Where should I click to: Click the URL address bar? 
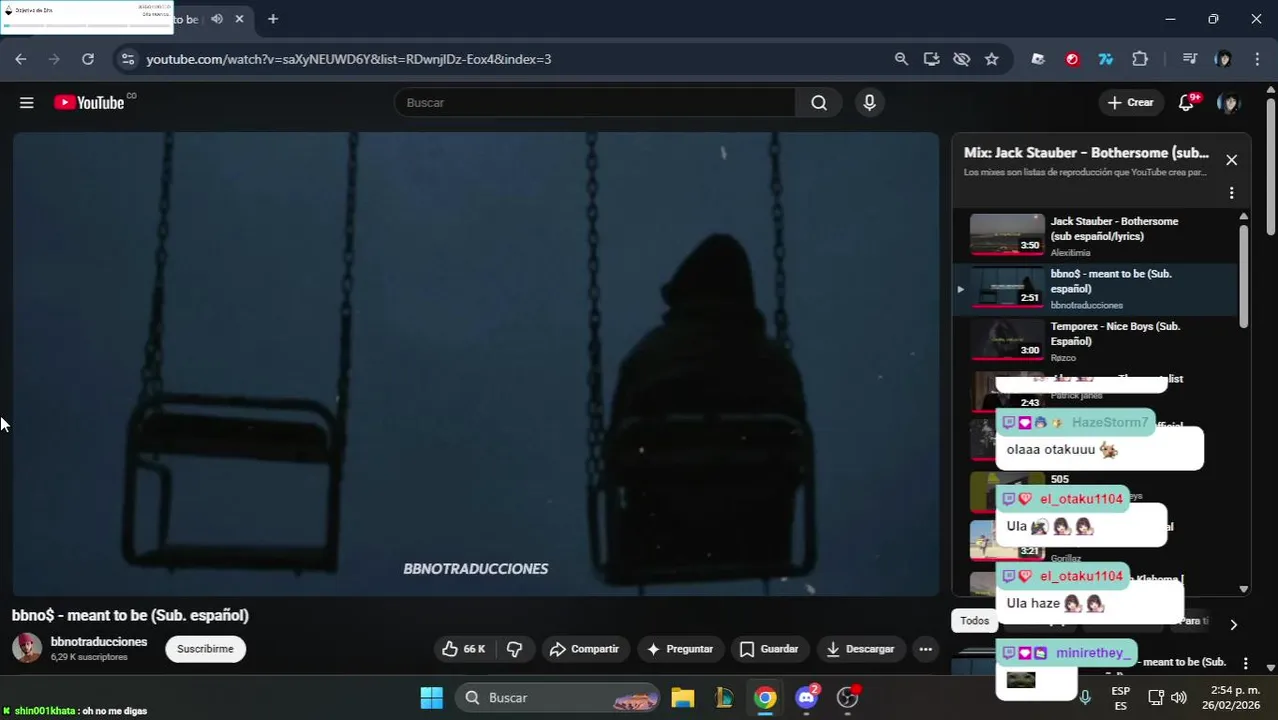tap(510, 59)
